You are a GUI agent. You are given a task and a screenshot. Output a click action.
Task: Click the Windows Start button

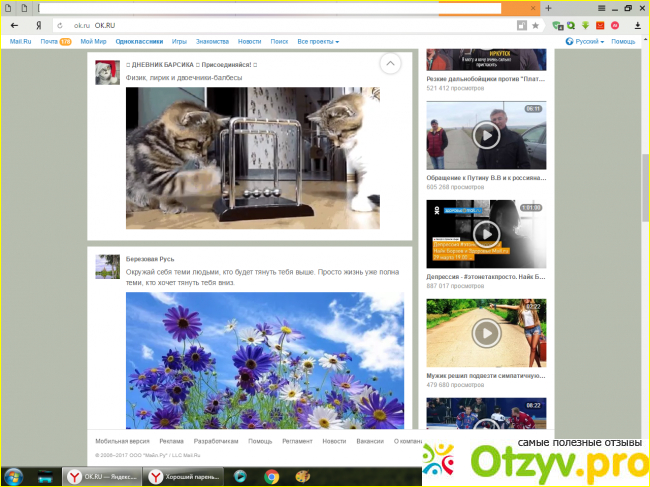click(x=14, y=477)
